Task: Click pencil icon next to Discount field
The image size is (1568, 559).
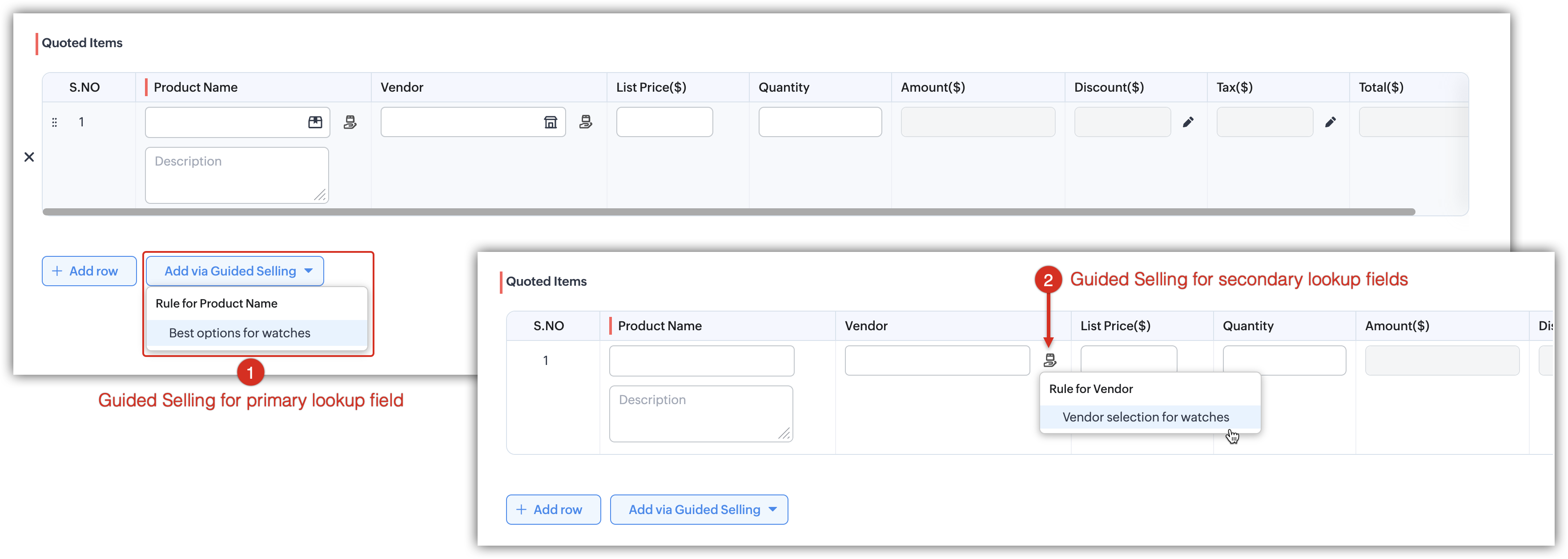Action: point(1188,122)
